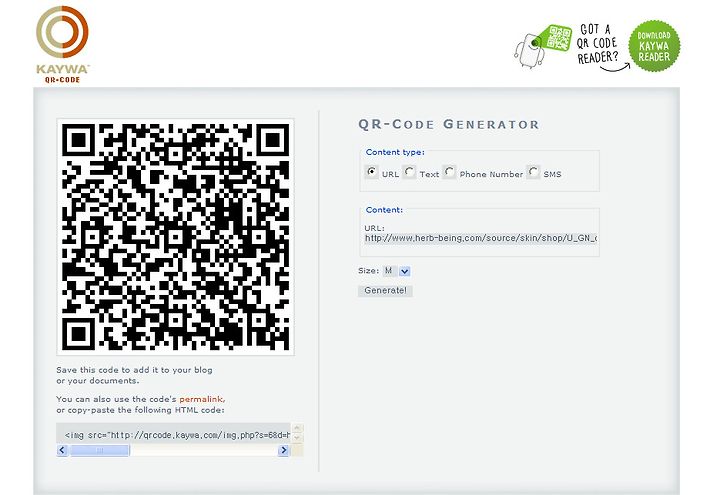Click the HTML box up scroll arrow
Screen dimensions: 720x495
[297, 428]
